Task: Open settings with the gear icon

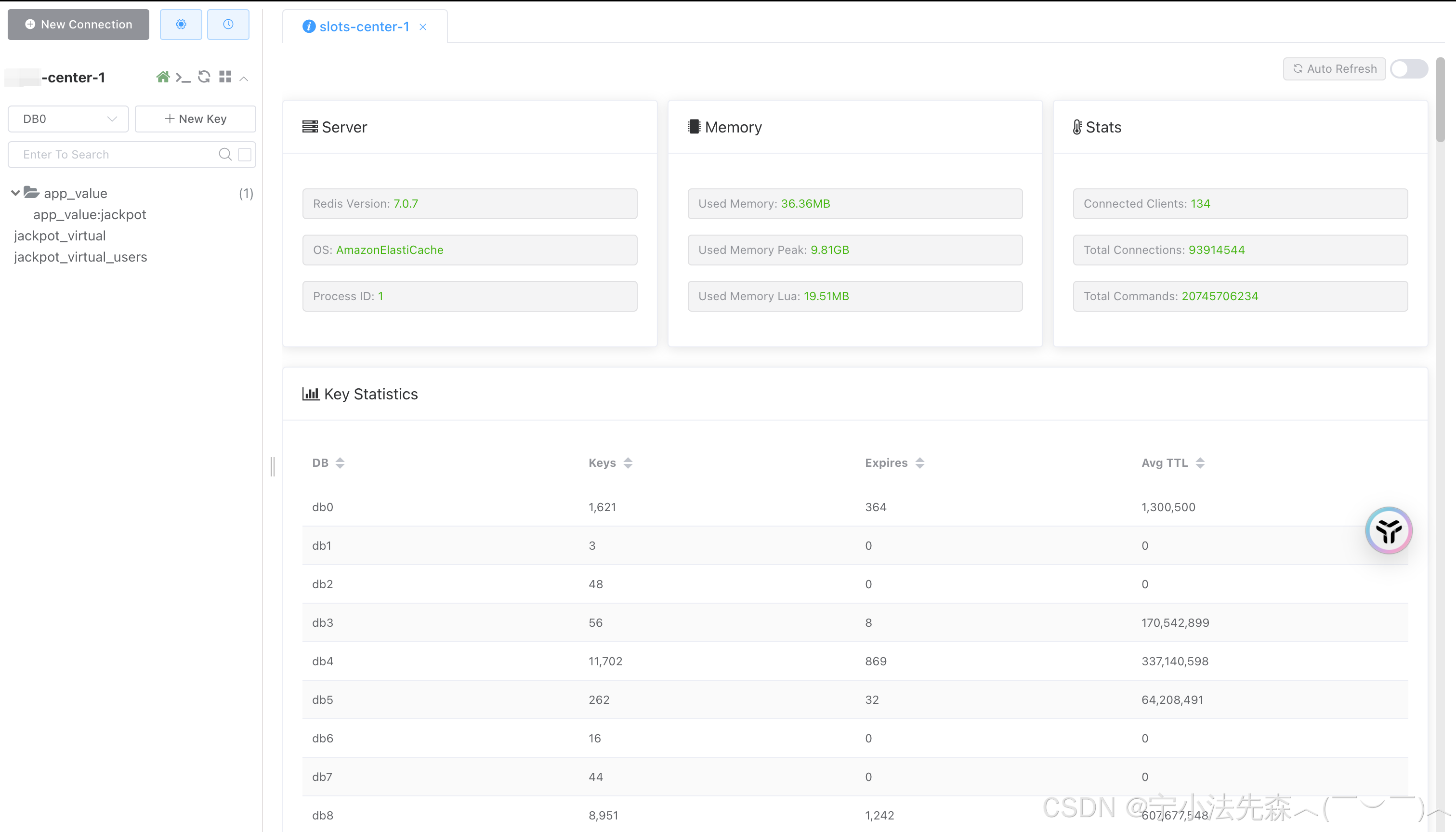Action: point(181,24)
